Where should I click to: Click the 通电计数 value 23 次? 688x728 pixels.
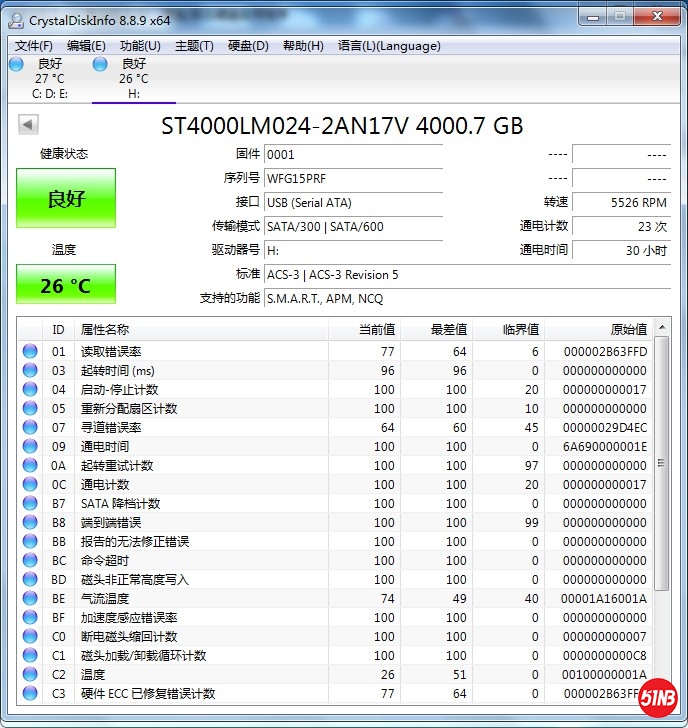coord(622,227)
